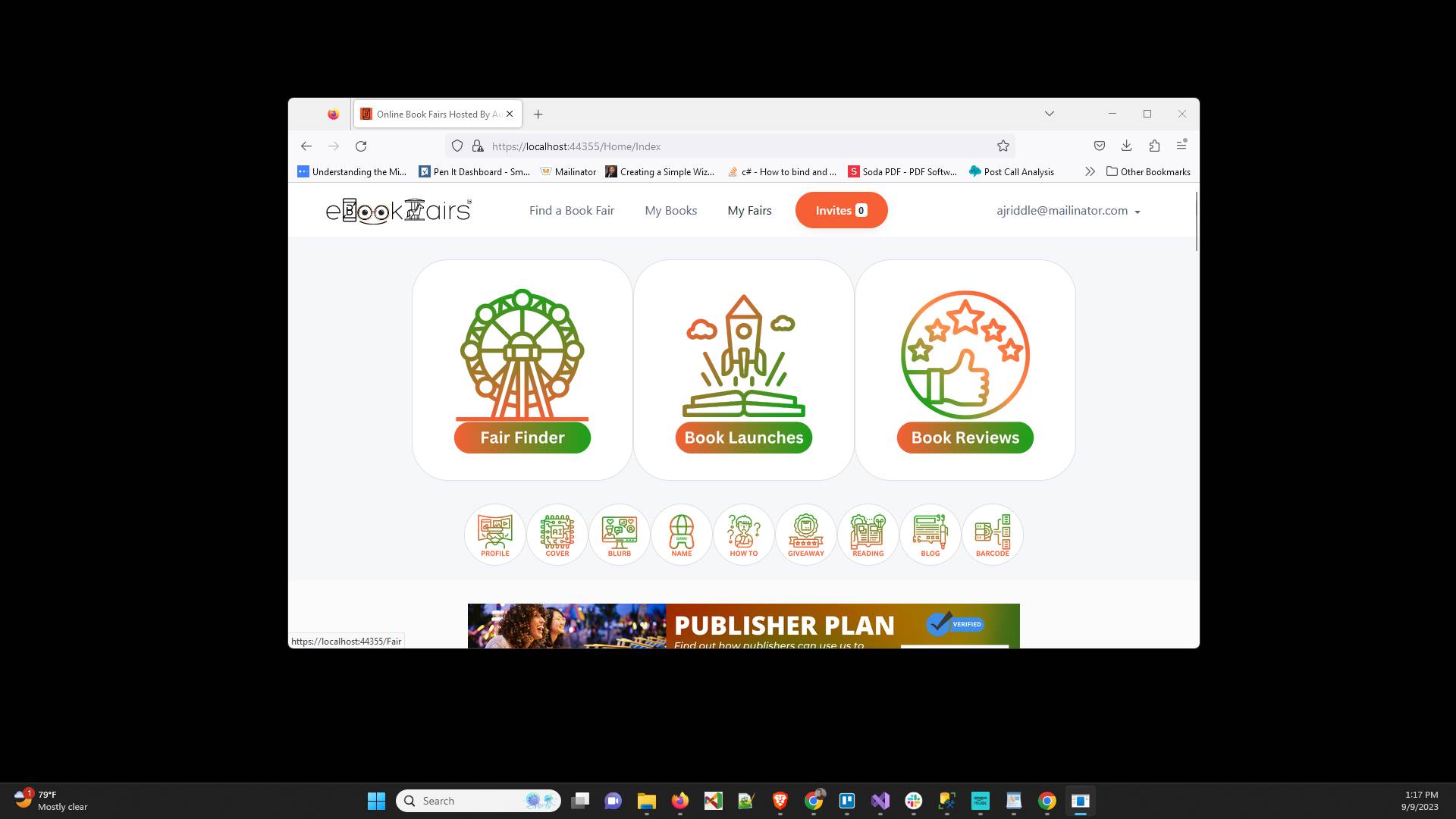Open the Find a Book Fair link

click(571, 210)
